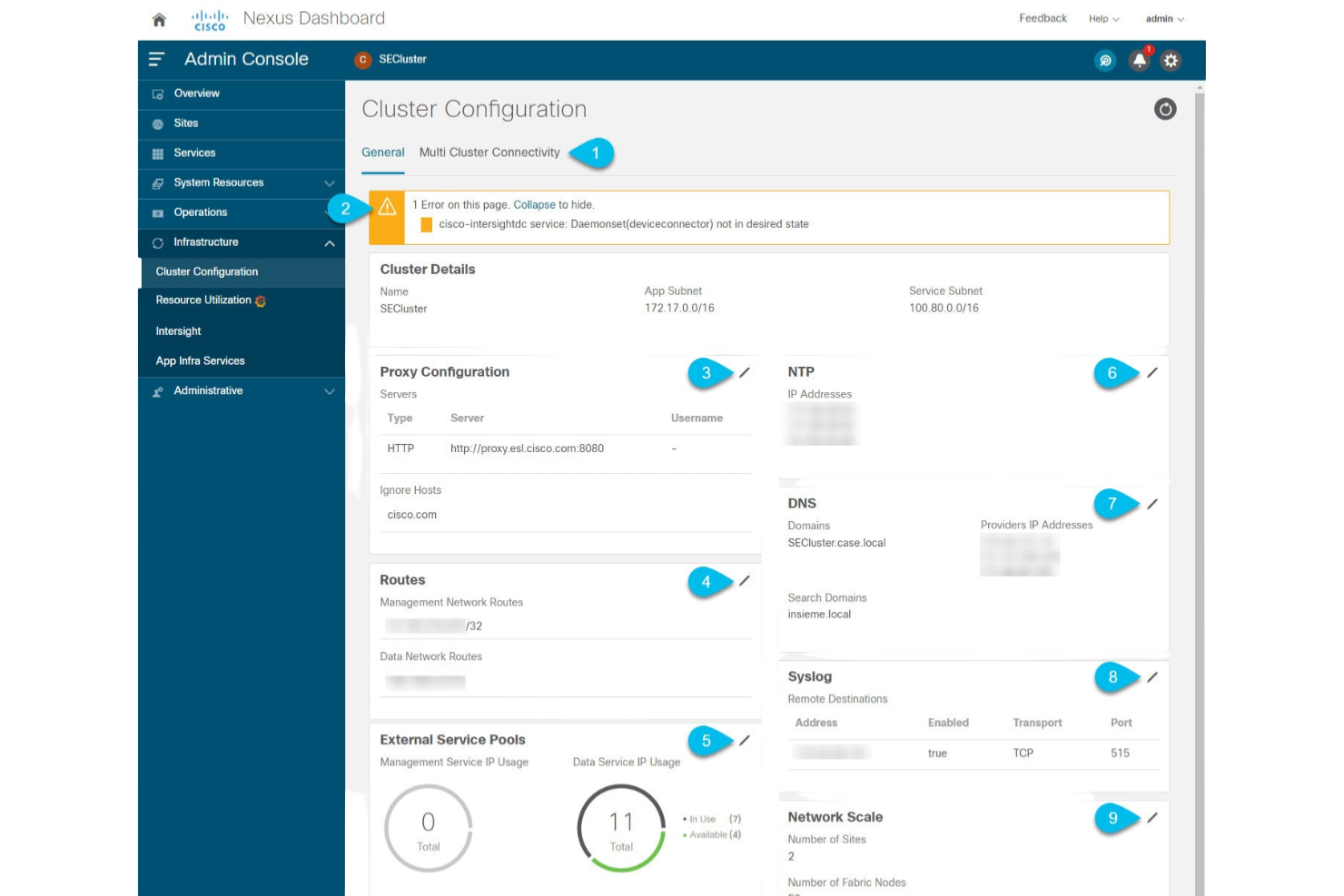This screenshot has height=896, width=1344.
Task: Click the In Use (7) legend entry
Action: coord(712,819)
